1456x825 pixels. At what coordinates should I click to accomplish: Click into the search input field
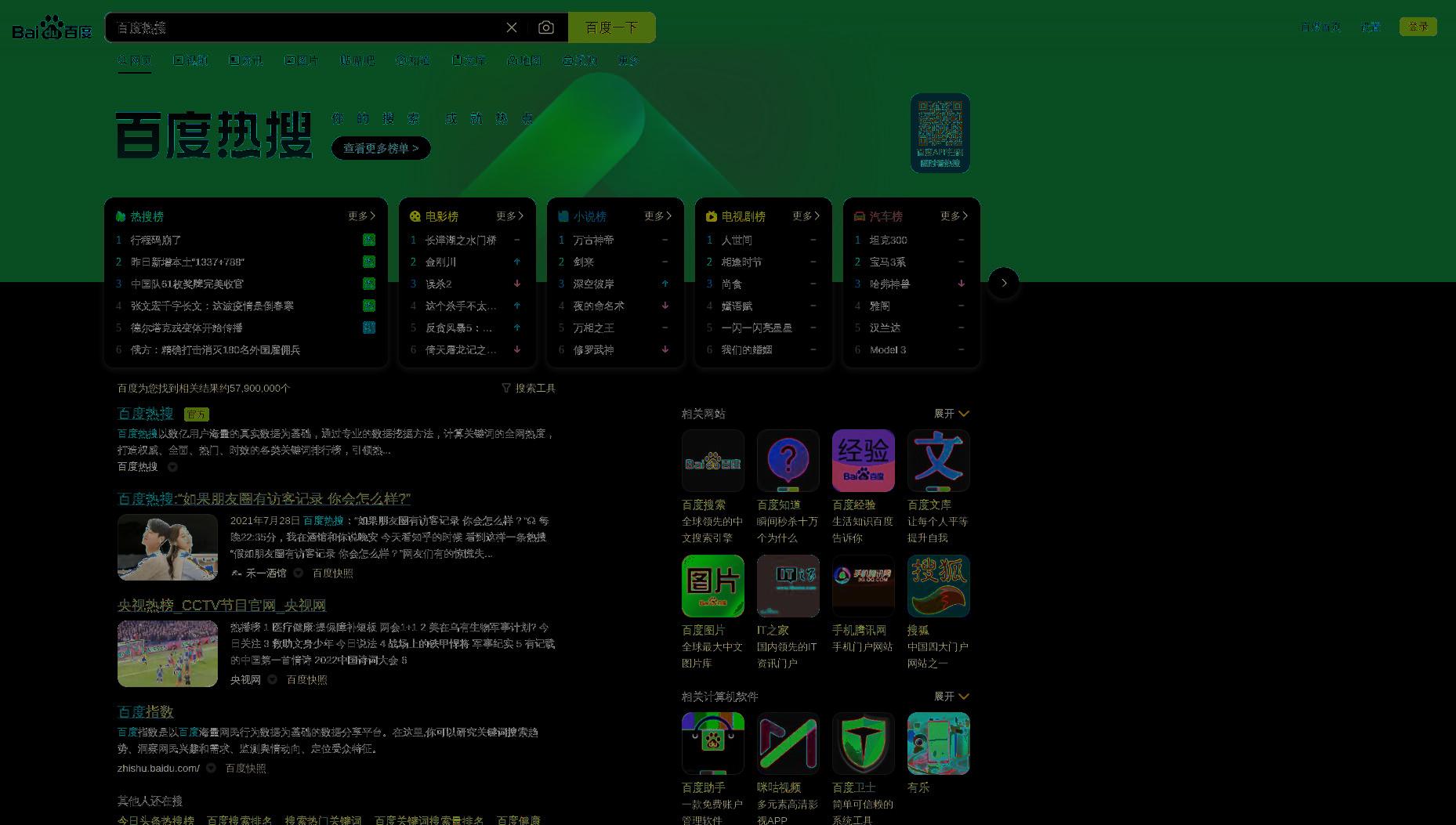tap(306, 27)
